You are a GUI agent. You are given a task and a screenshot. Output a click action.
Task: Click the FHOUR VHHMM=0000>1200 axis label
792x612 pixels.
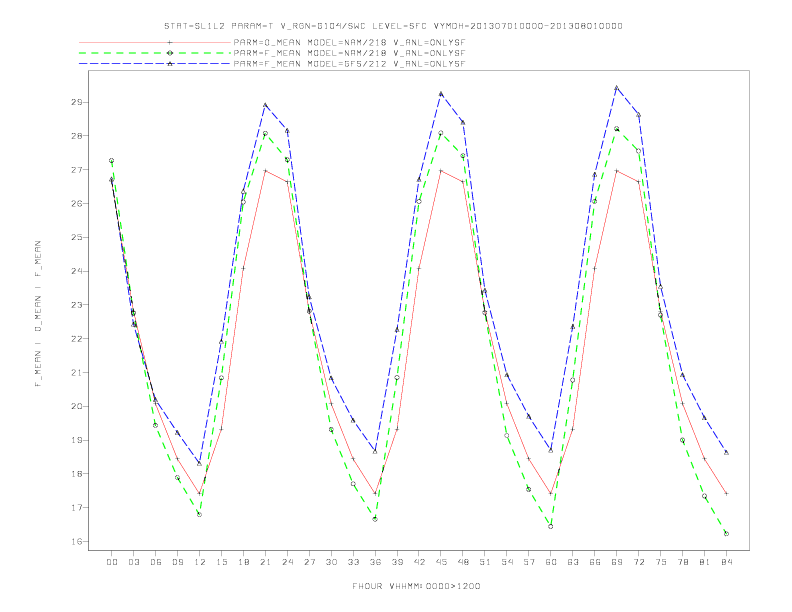416,586
